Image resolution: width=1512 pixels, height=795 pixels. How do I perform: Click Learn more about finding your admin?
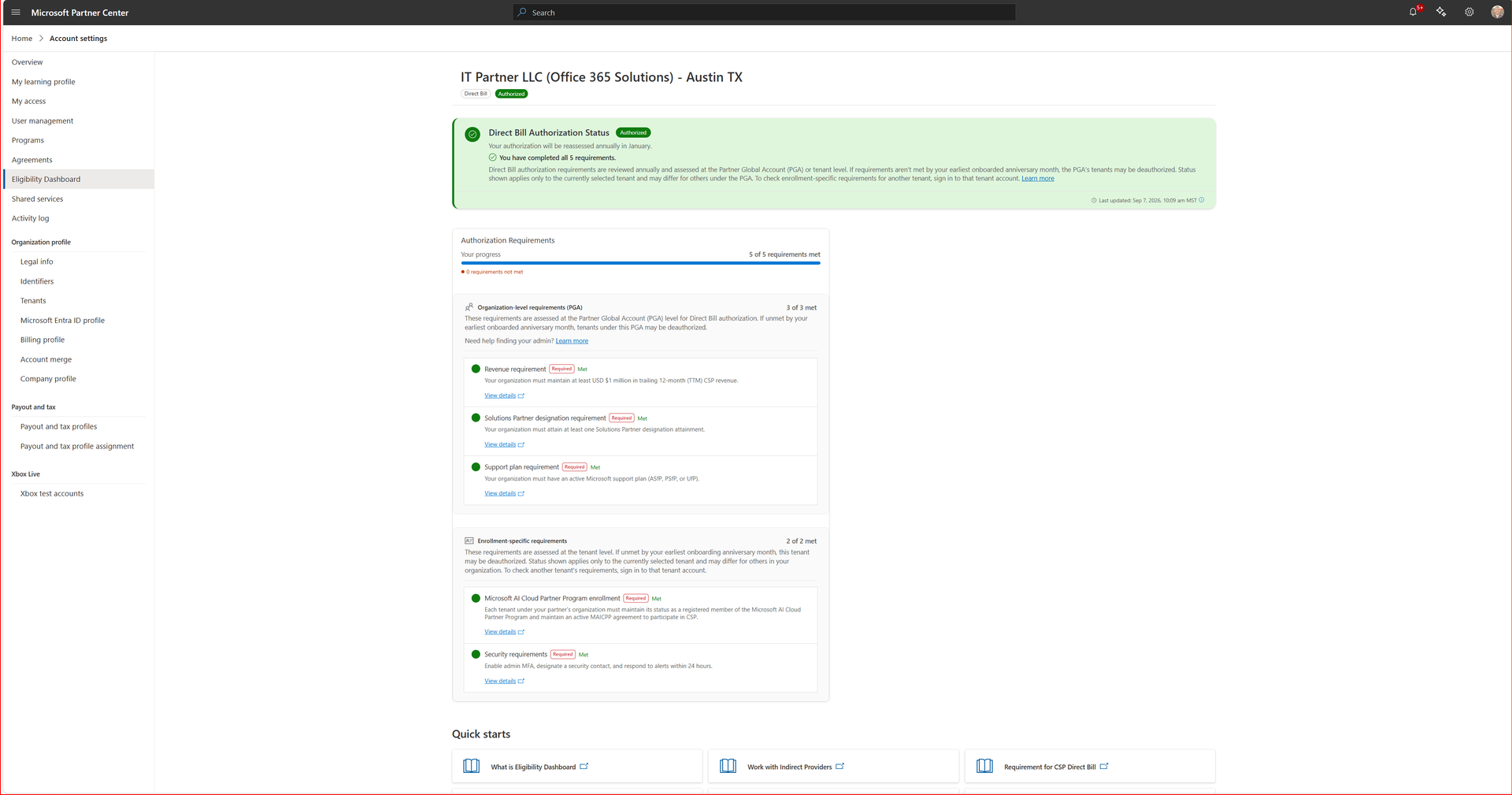(x=572, y=341)
